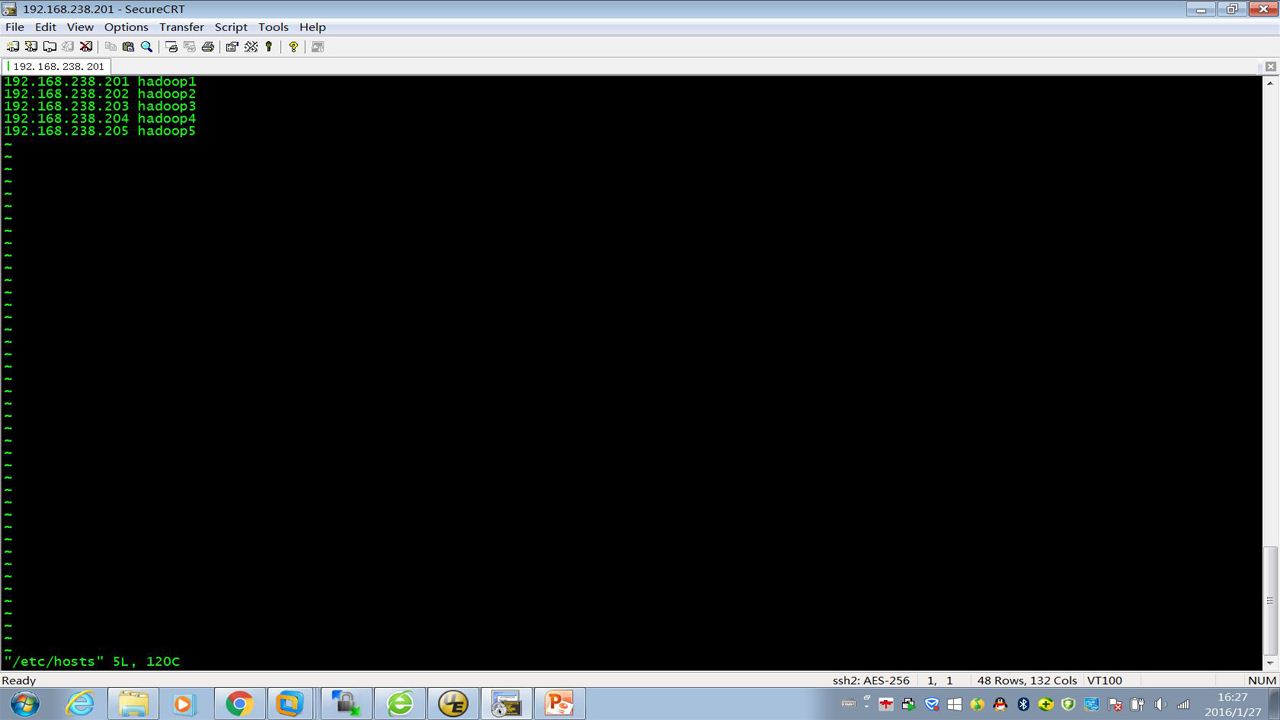Click the 192.168.238.203 hadoop3 line
The height and width of the screenshot is (720, 1280).
(x=100, y=106)
